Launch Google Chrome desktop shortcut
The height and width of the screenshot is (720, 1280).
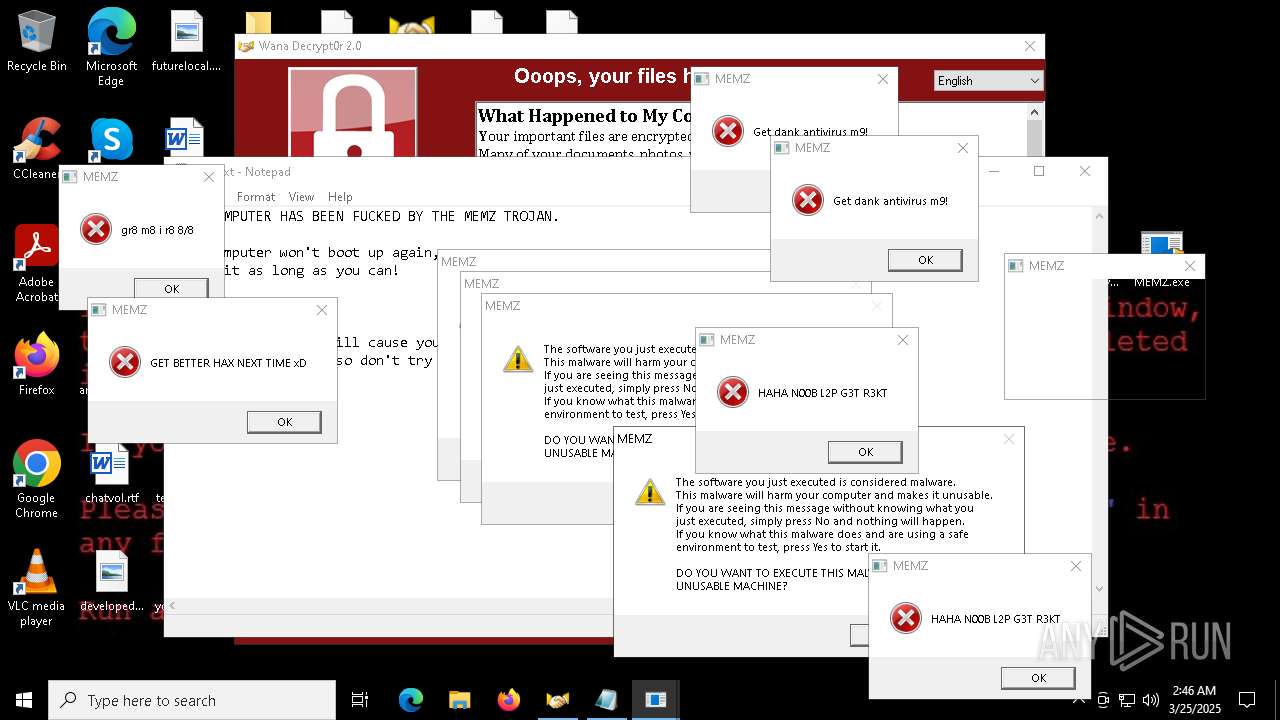tap(37, 479)
